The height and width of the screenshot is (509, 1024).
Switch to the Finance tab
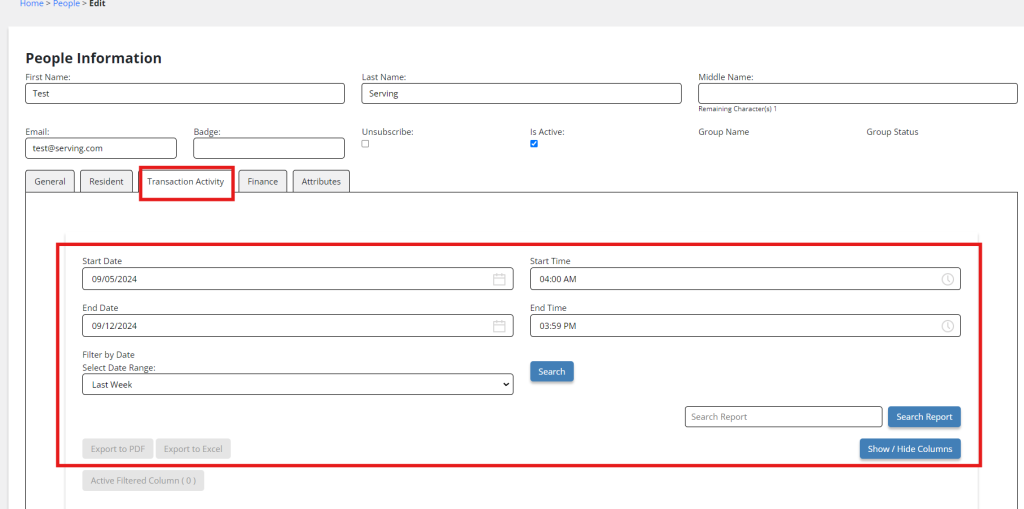click(263, 182)
